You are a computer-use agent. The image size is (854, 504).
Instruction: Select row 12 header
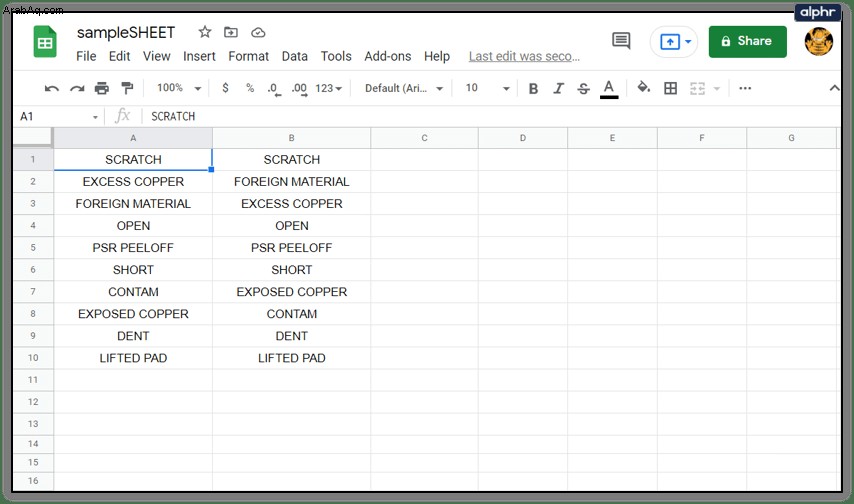tap(33, 402)
